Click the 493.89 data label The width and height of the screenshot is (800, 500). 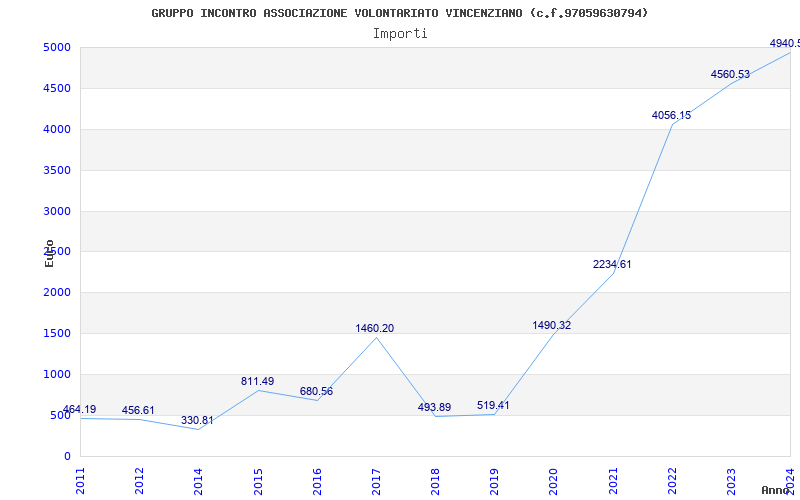coord(434,407)
